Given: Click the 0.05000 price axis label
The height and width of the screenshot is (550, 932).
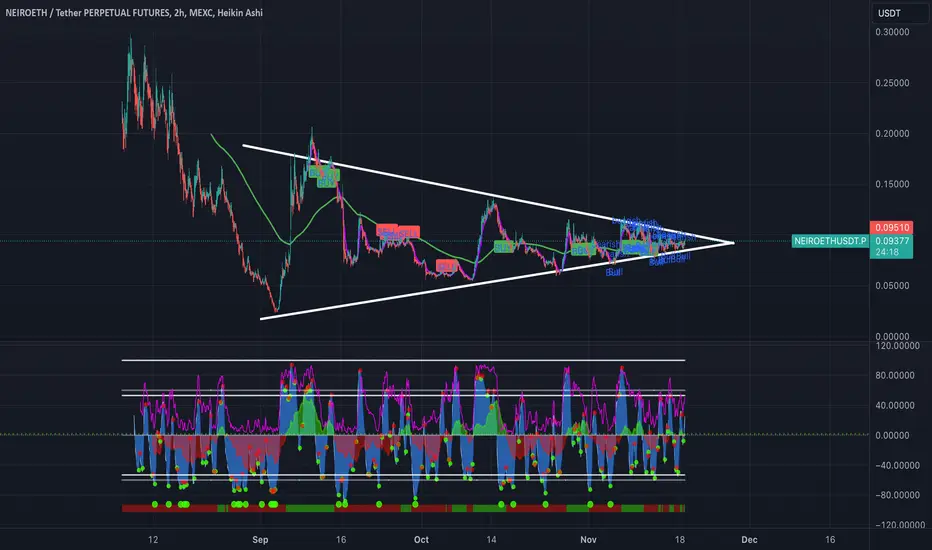Looking at the screenshot, I should pyautogui.click(x=892, y=285).
